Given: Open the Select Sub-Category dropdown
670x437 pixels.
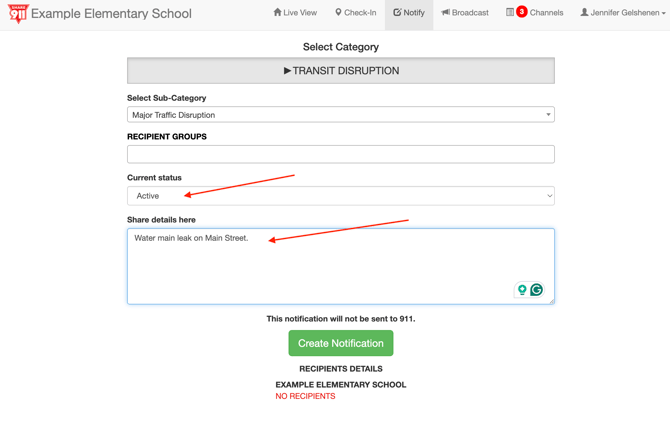Looking at the screenshot, I should (x=340, y=115).
